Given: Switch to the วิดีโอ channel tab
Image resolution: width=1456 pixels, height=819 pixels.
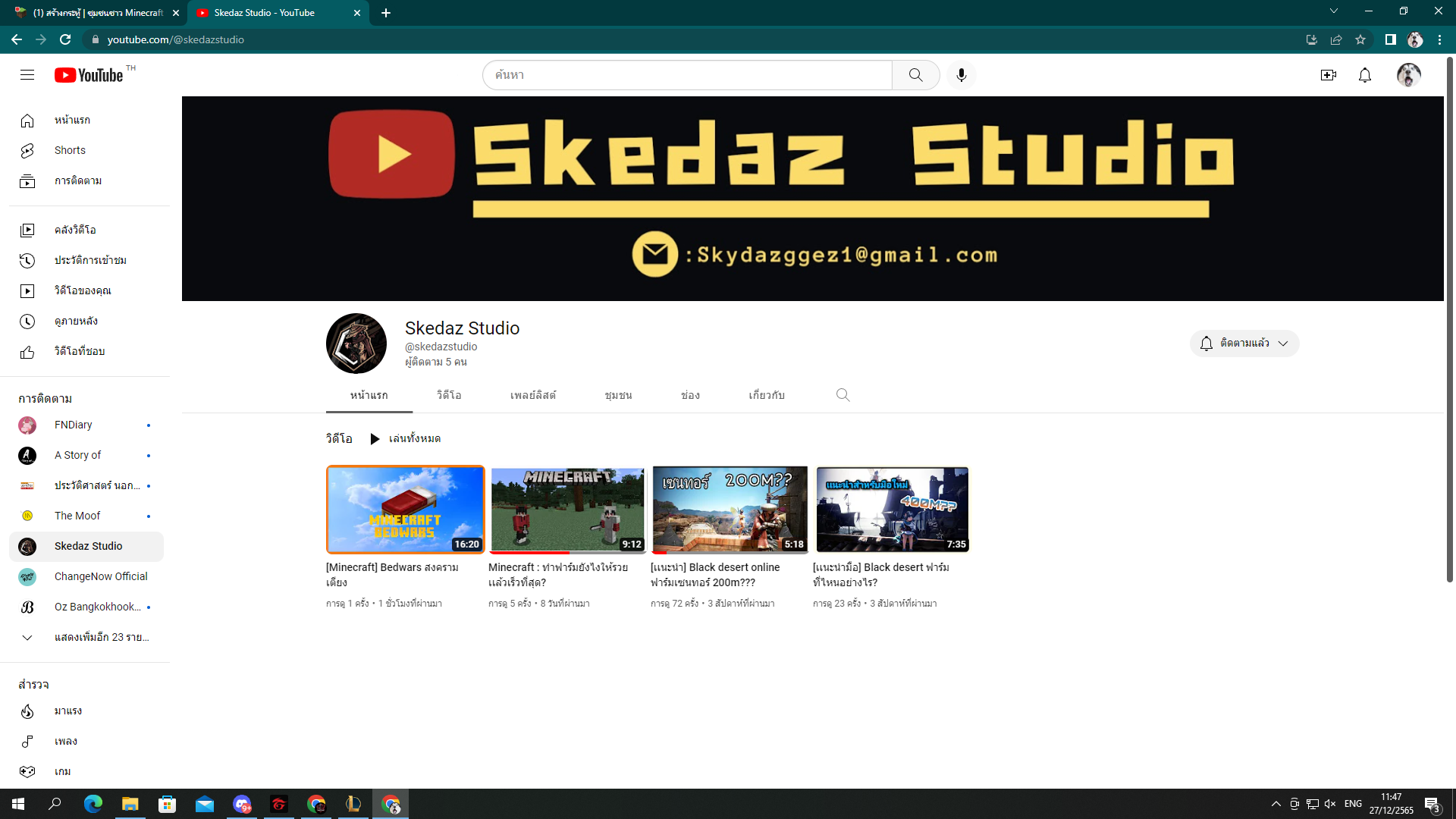Looking at the screenshot, I should point(449,395).
